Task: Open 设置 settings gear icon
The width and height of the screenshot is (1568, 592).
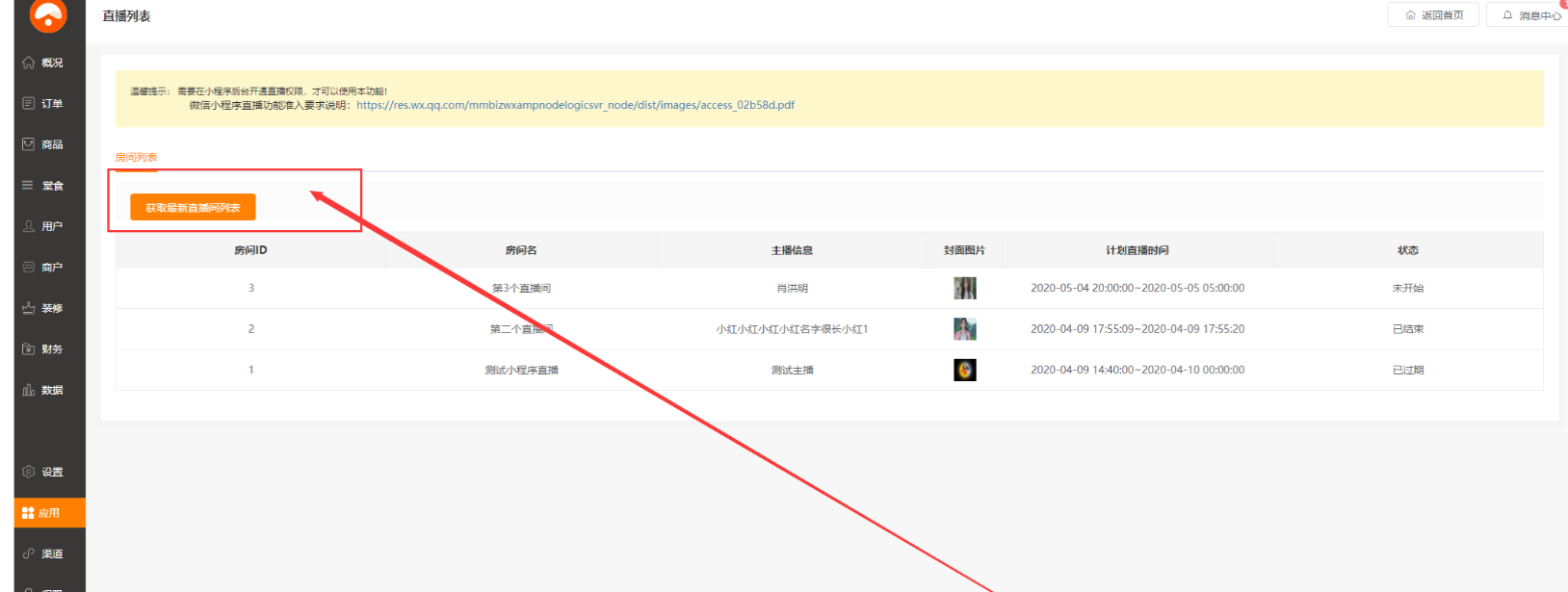Action: tap(29, 472)
